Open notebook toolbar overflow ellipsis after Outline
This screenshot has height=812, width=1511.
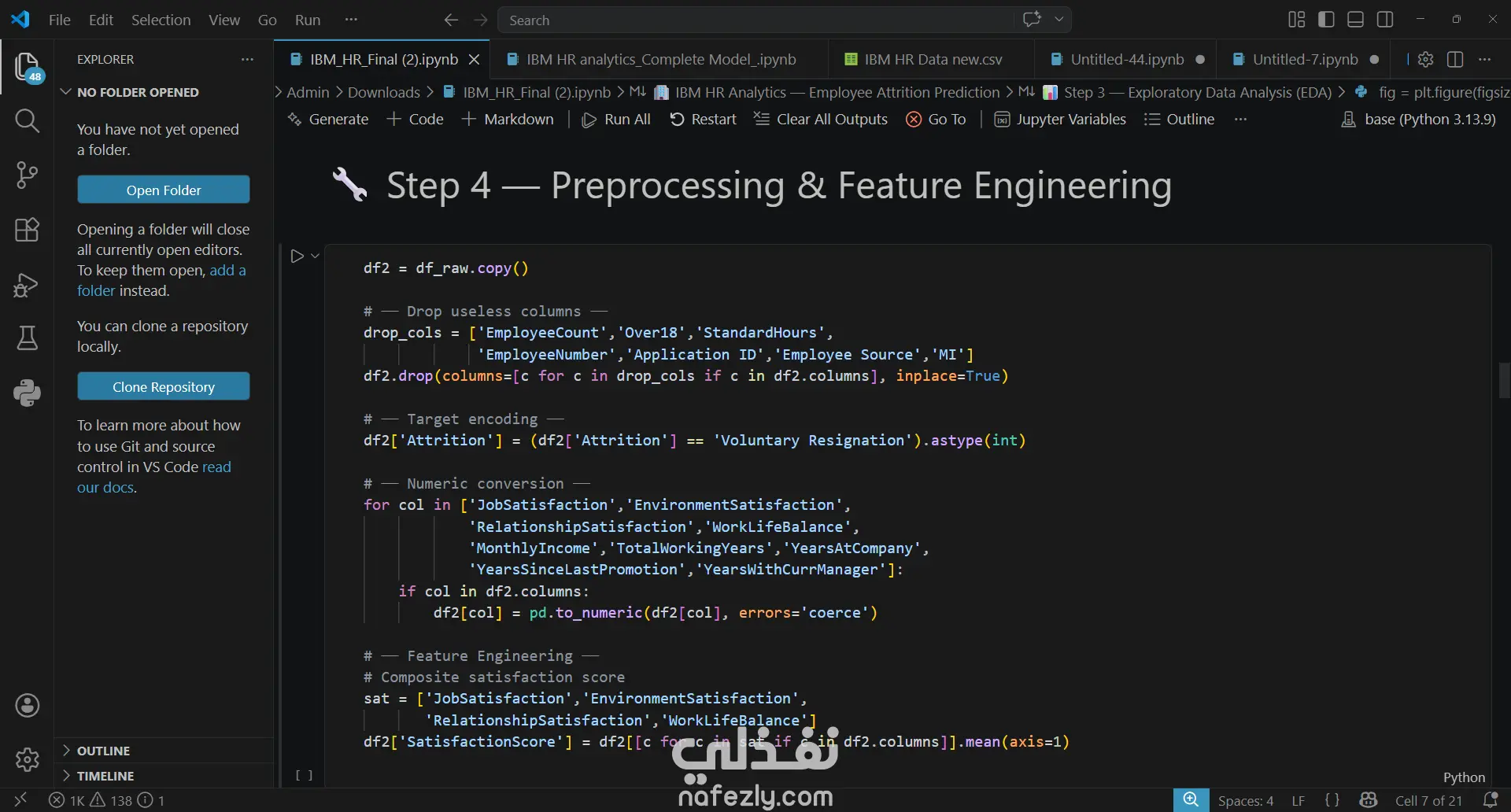coord(1240,119)
